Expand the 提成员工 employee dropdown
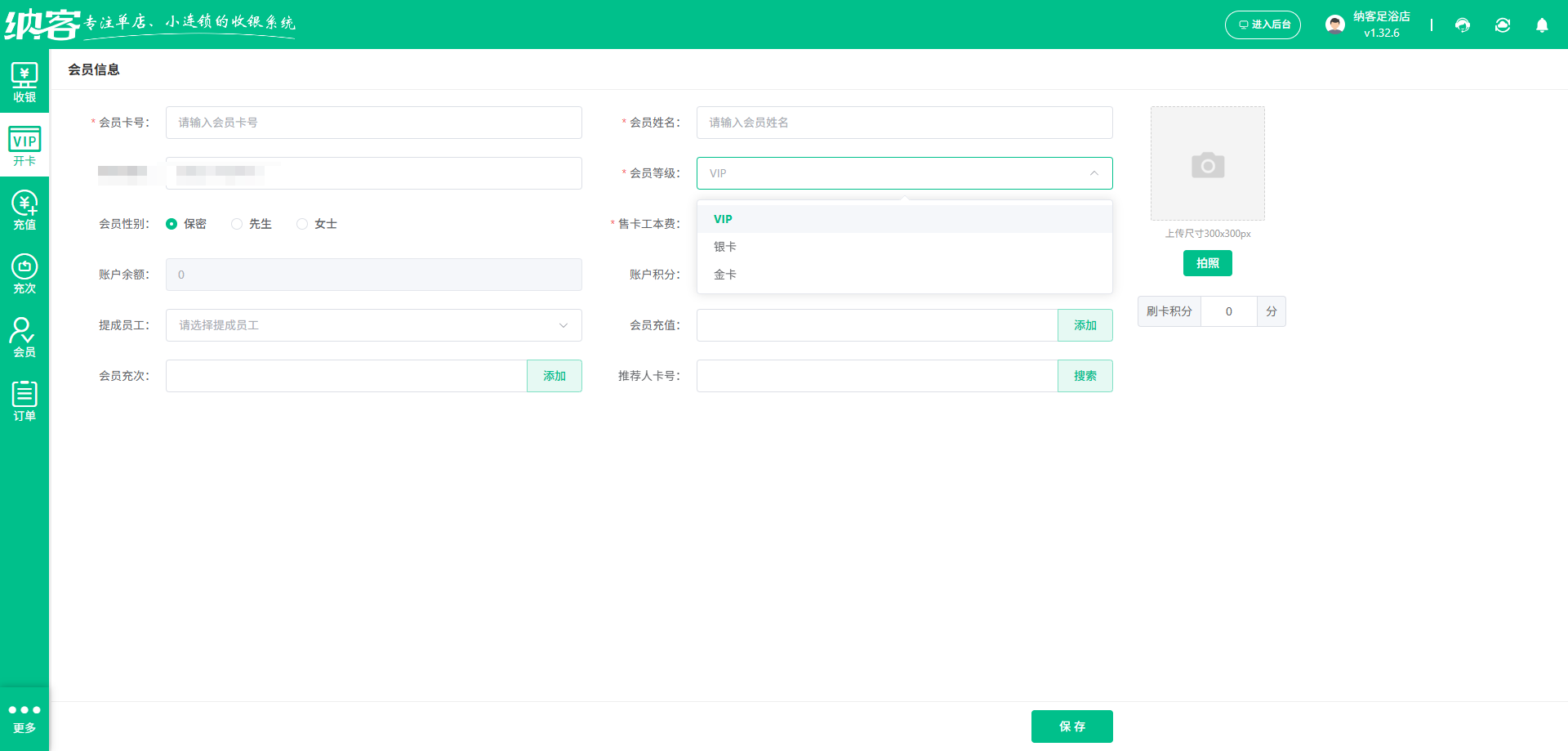 pos(563,325)
